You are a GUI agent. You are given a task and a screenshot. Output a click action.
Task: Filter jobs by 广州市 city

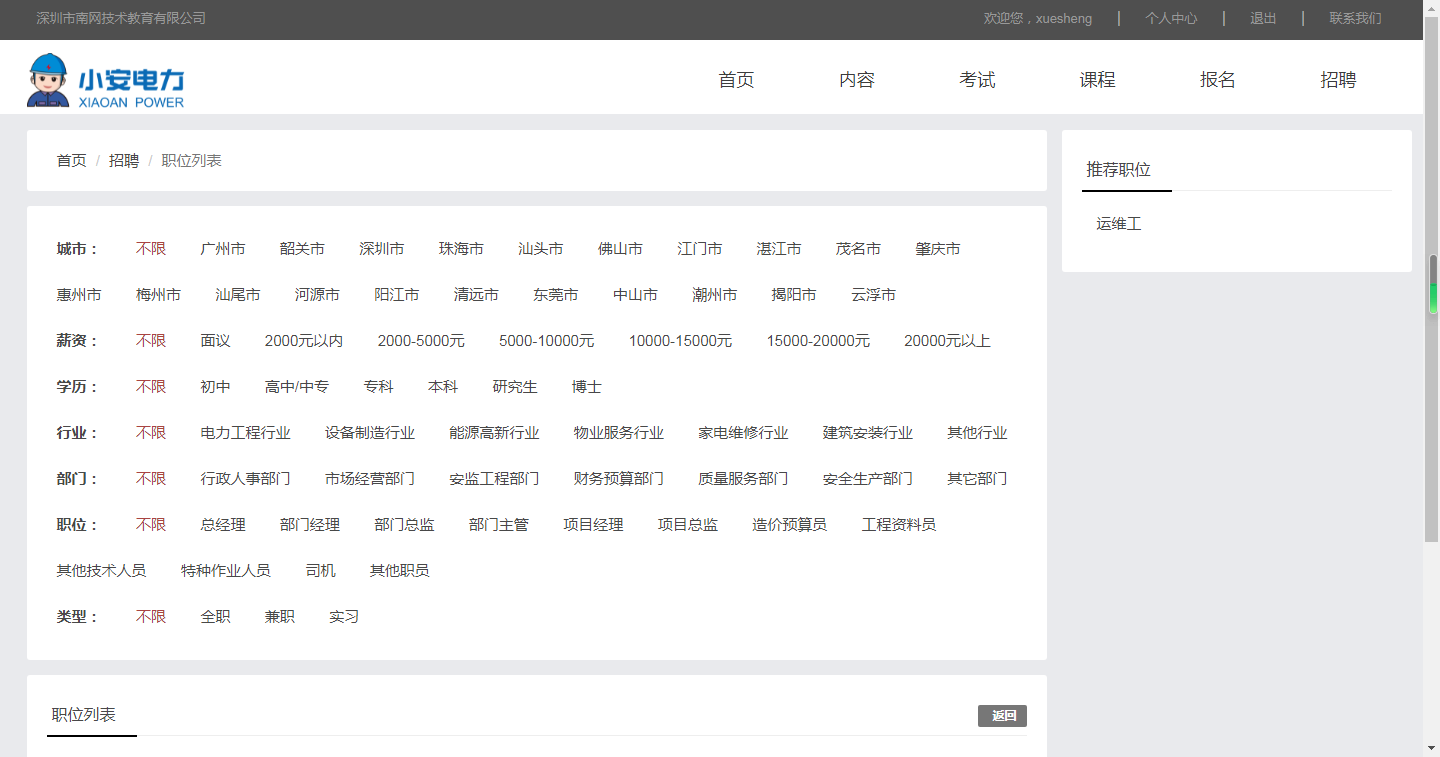pos(223,248)
